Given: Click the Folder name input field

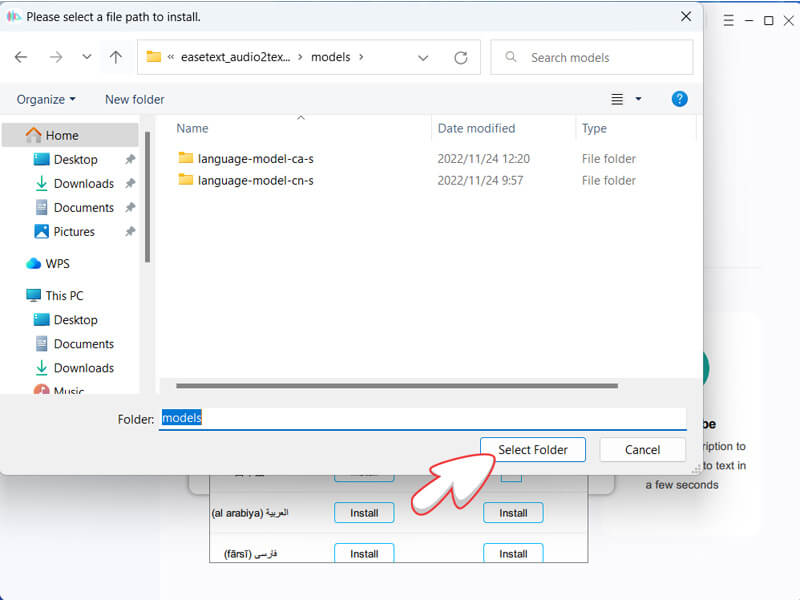Looking at the screenshot, I should click(422, 418).
